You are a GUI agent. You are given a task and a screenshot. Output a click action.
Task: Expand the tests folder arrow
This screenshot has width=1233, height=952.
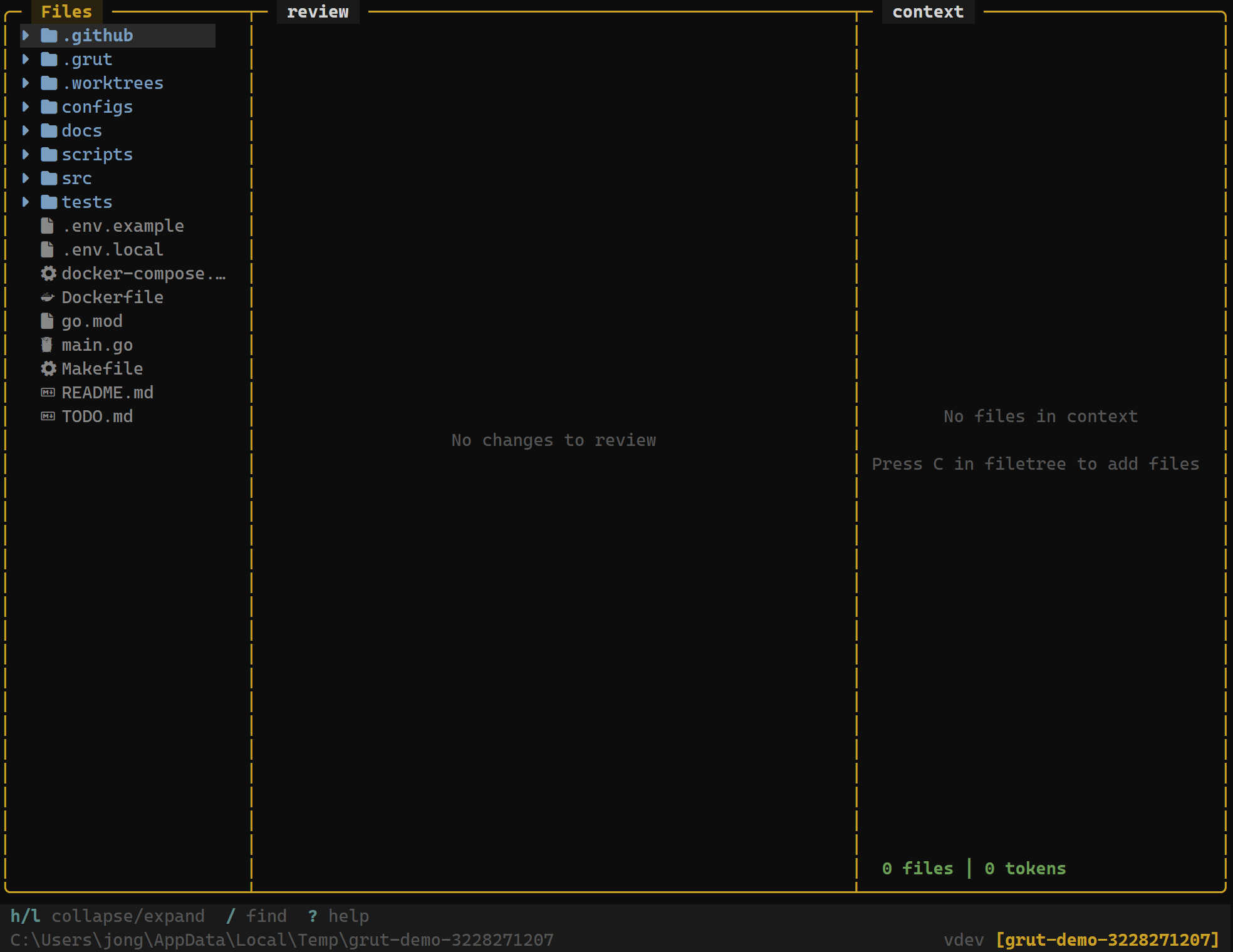coord(26,202)
